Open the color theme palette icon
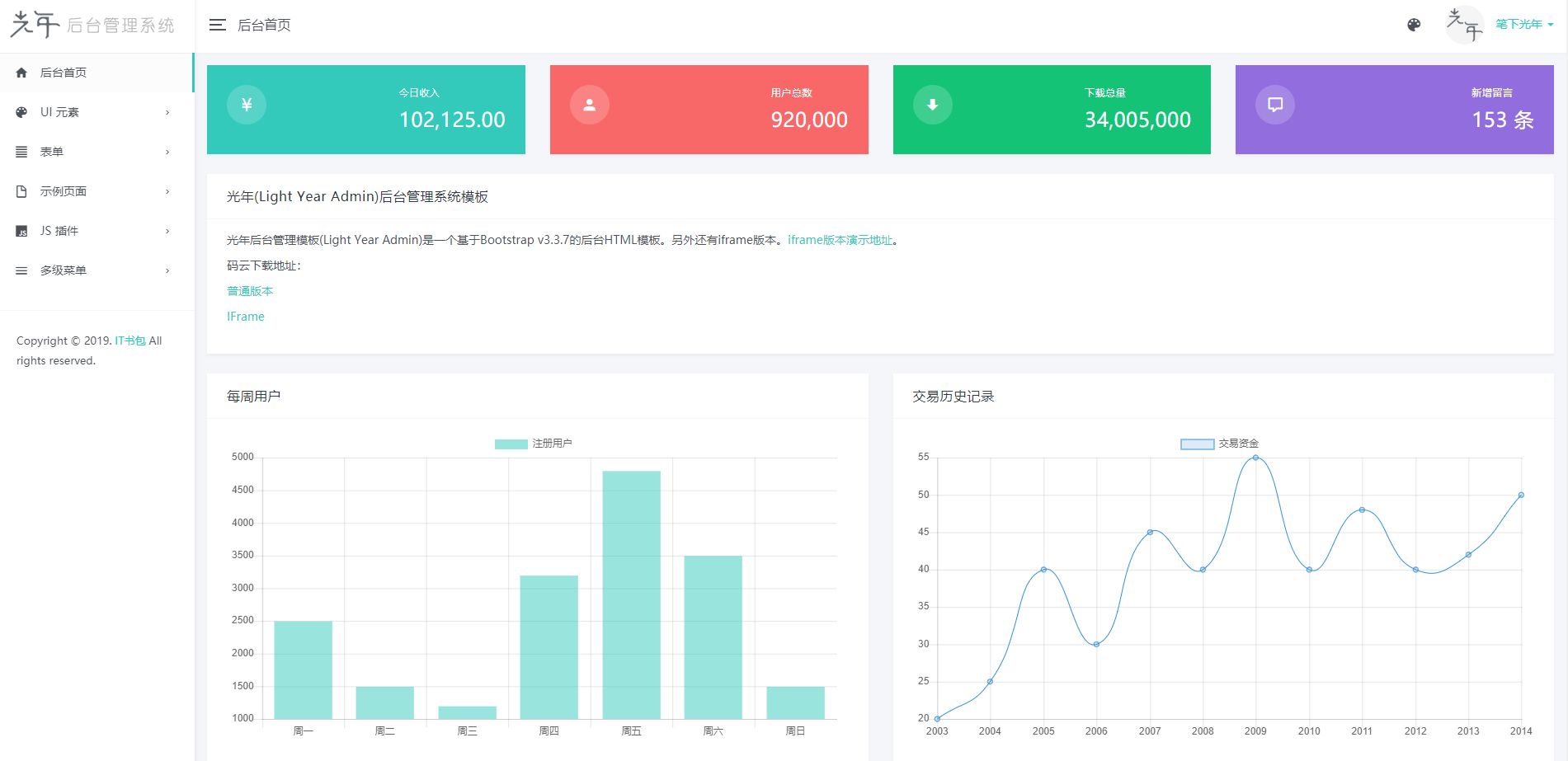Screen dimensions: 1568x761 1414,25
